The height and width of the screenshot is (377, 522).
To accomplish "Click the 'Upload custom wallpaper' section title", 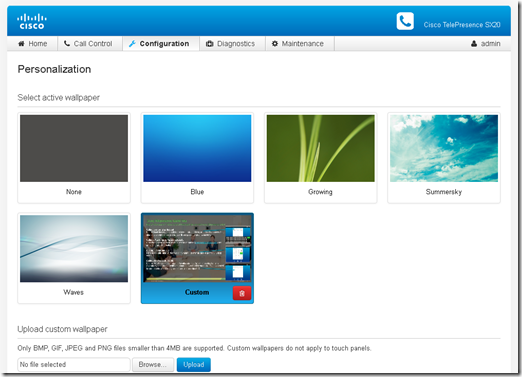I will (x=62, y=329).
